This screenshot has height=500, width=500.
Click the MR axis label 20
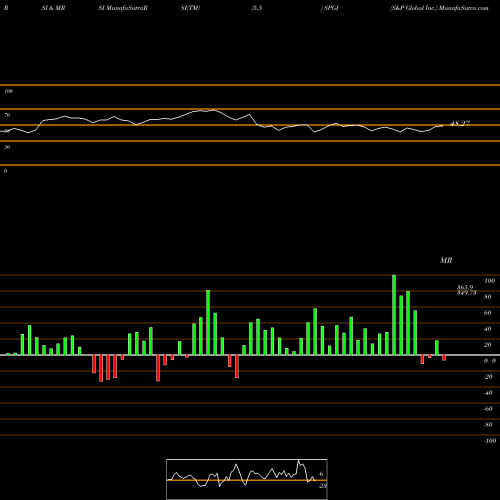[x=488, y=345]
